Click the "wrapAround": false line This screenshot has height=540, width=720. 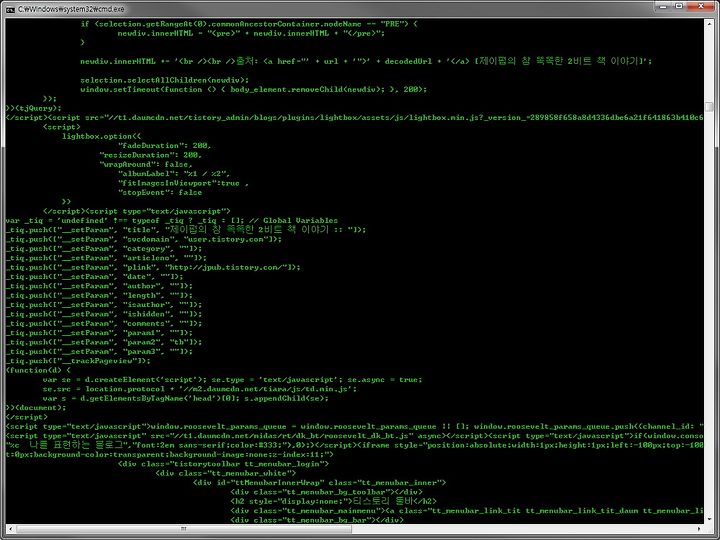coord(146,164)
